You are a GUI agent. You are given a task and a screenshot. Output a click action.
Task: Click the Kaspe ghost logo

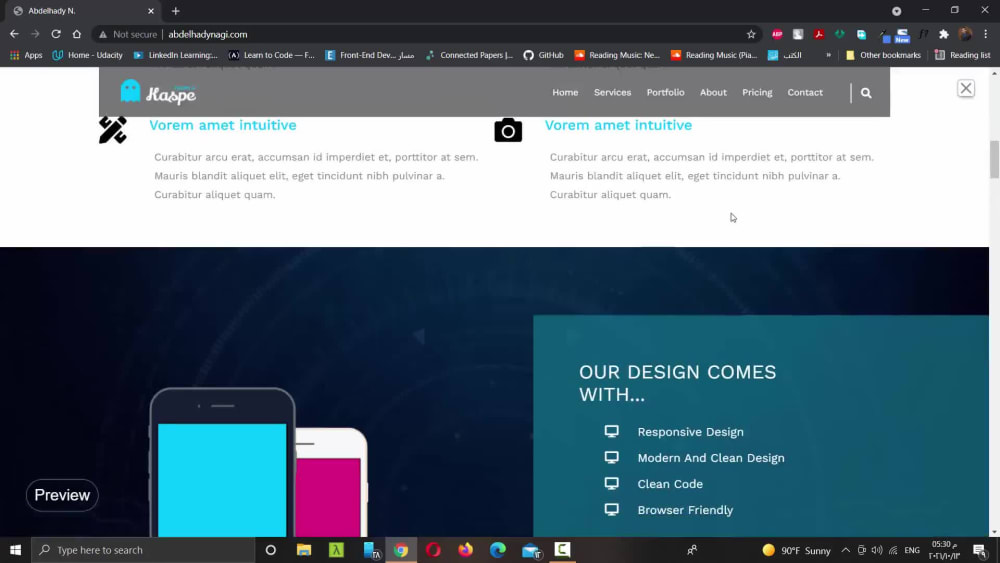pos(158,92)
